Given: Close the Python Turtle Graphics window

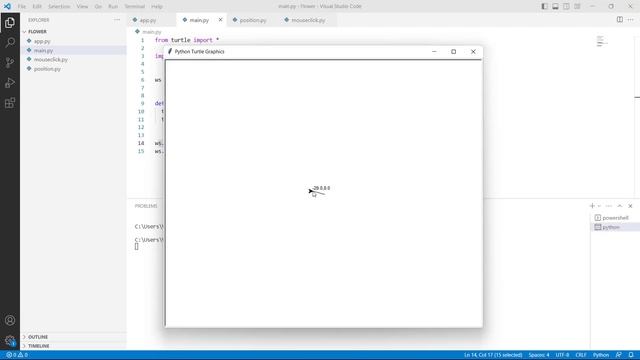Looking at the screenshot, I should coord(473,52).
